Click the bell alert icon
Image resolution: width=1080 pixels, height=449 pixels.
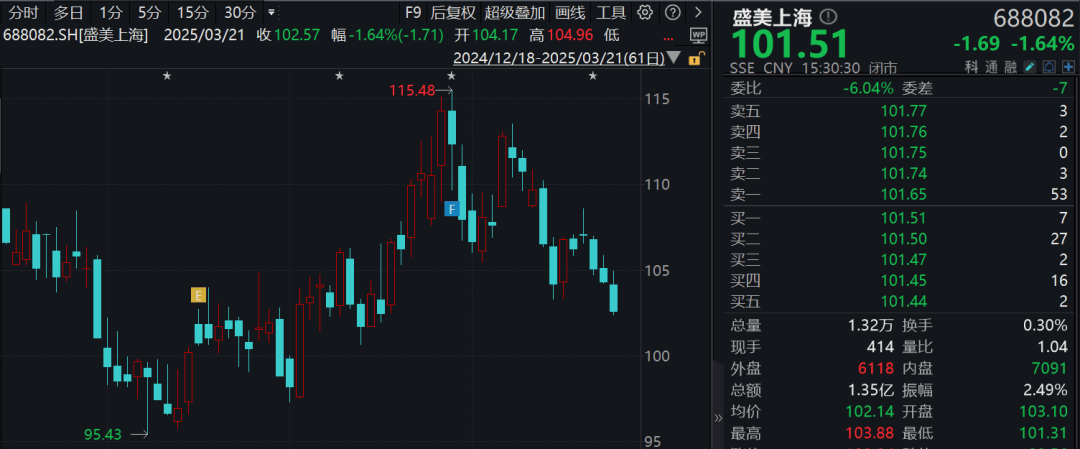tap(1049, 67)
